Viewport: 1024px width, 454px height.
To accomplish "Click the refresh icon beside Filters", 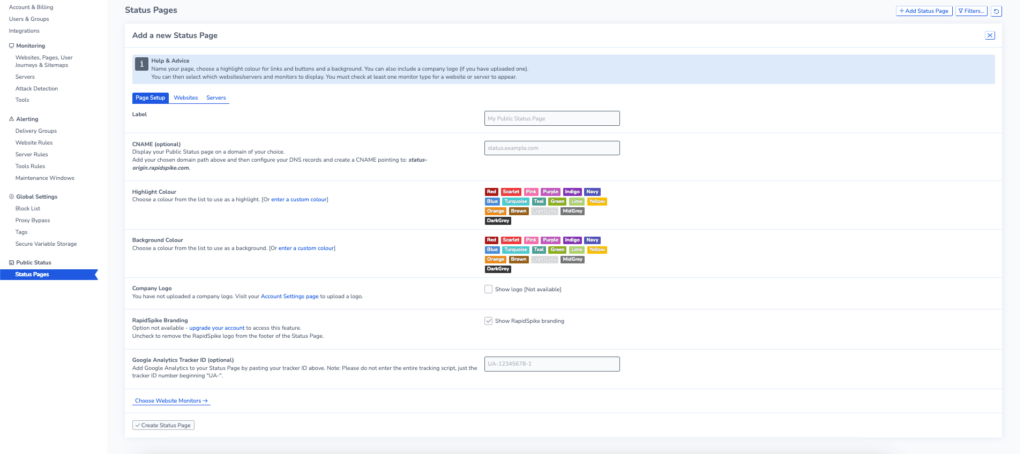I will tap(996, 11).
